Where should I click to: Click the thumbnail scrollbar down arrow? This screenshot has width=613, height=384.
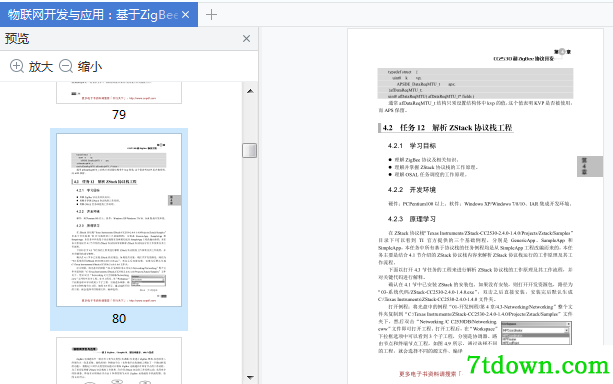click(x=250, y=378)
